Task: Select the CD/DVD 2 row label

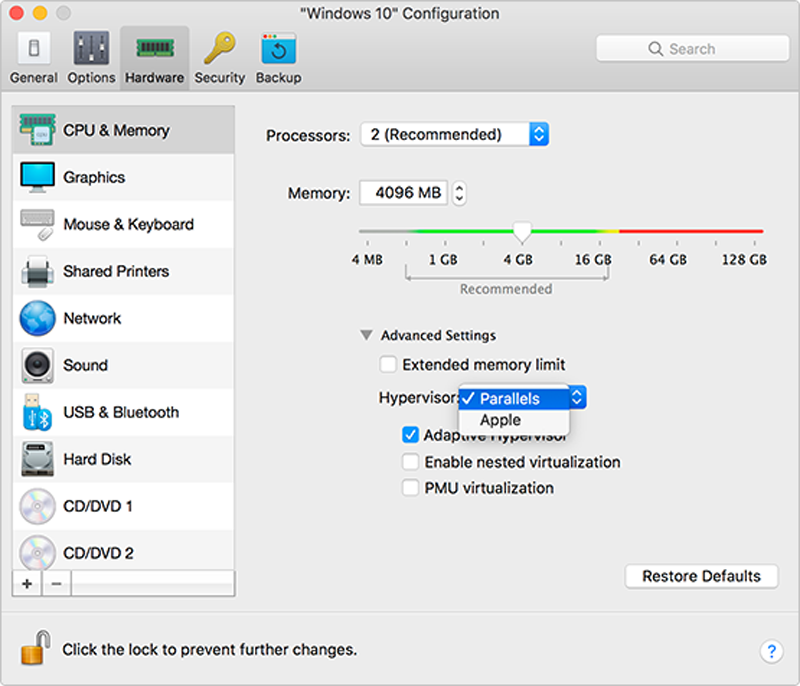Action: coord(98,553)
